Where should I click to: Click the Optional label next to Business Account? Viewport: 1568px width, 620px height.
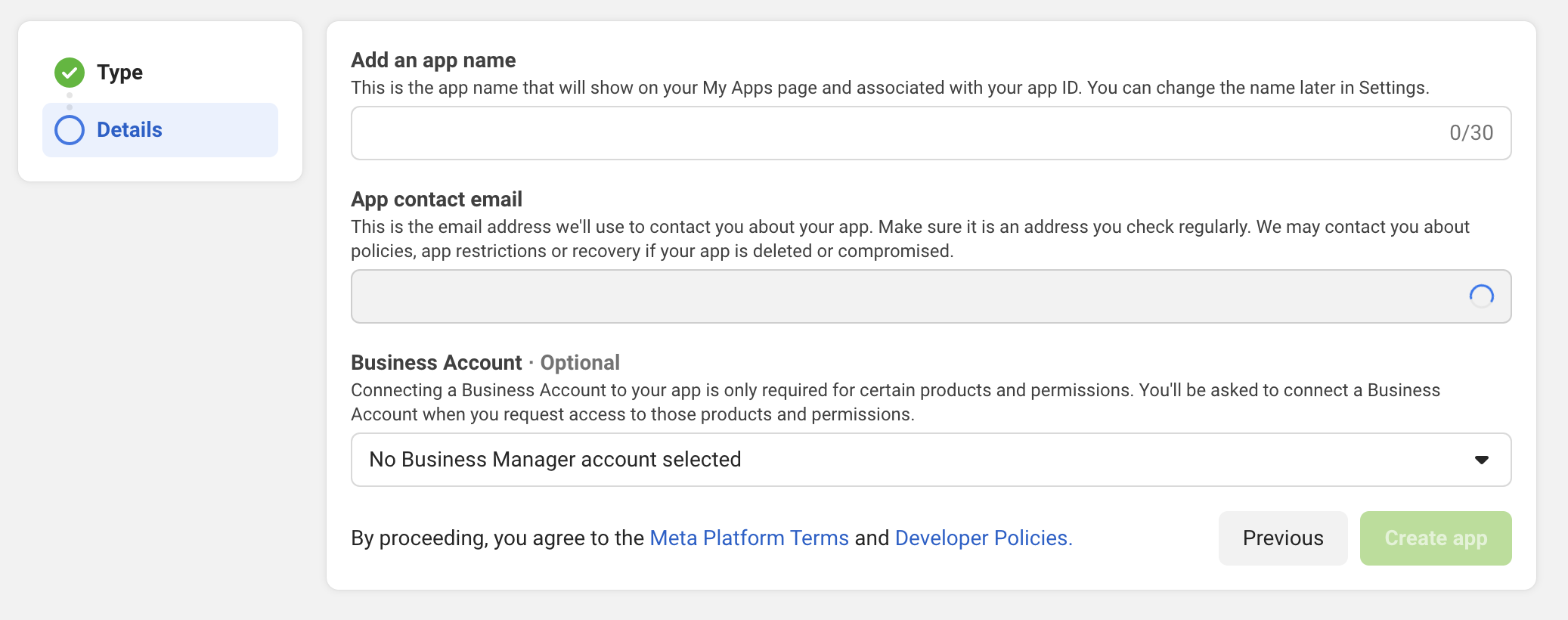pos(580,363)
